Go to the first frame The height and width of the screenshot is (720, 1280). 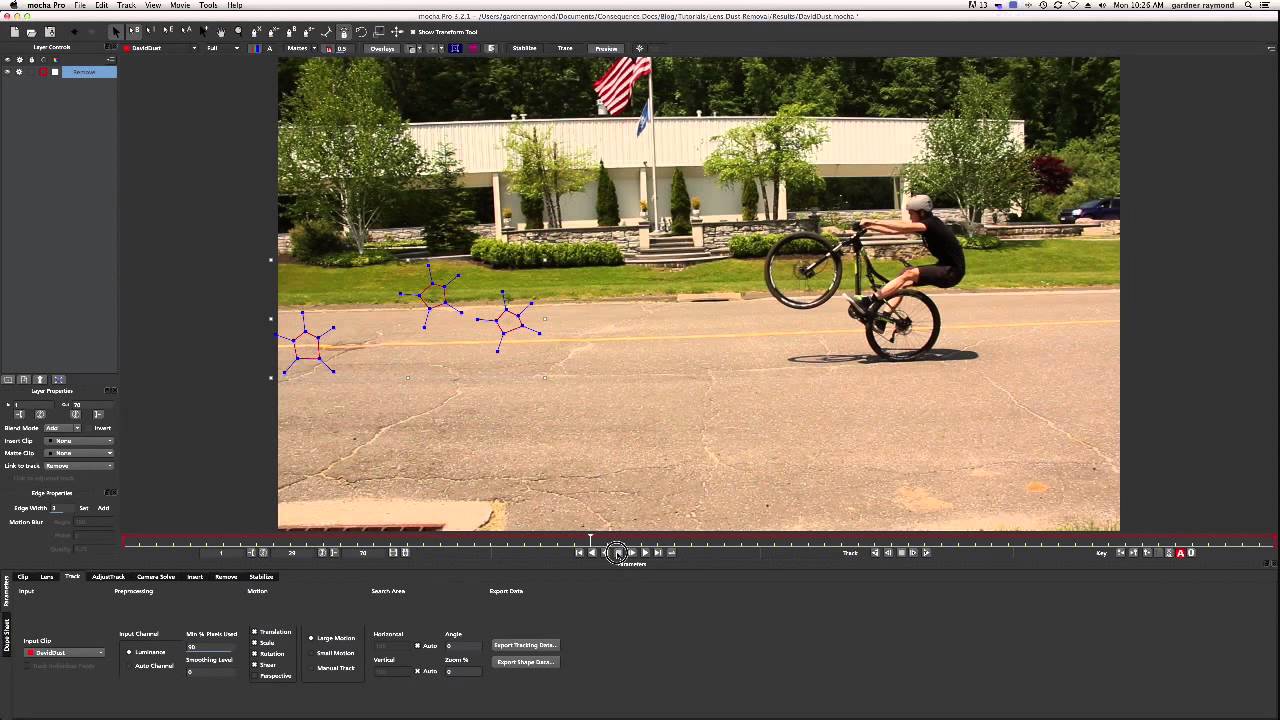point(579,552)
